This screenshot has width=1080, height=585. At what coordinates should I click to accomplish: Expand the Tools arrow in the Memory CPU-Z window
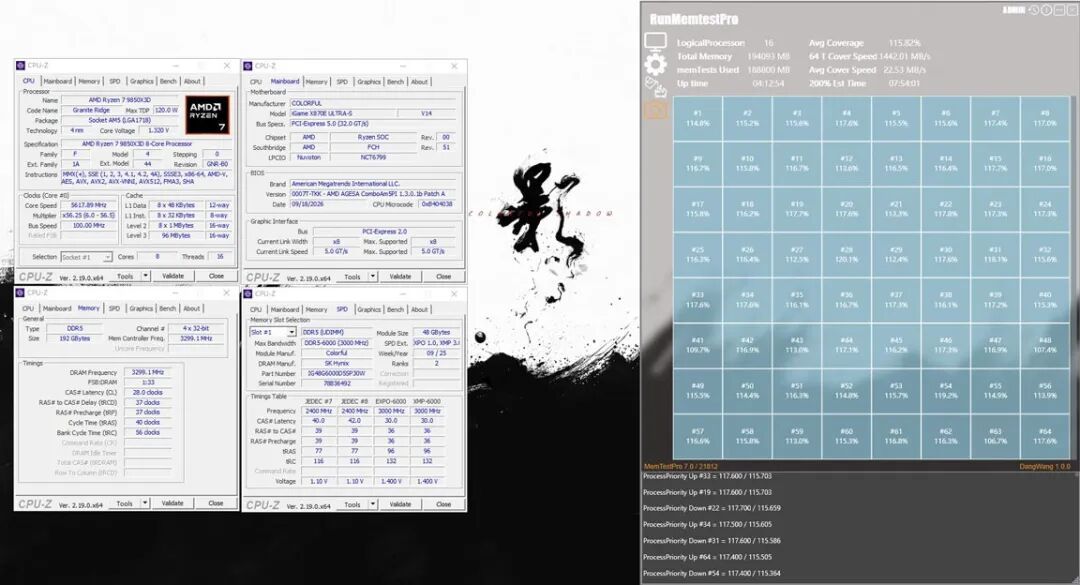145,503
